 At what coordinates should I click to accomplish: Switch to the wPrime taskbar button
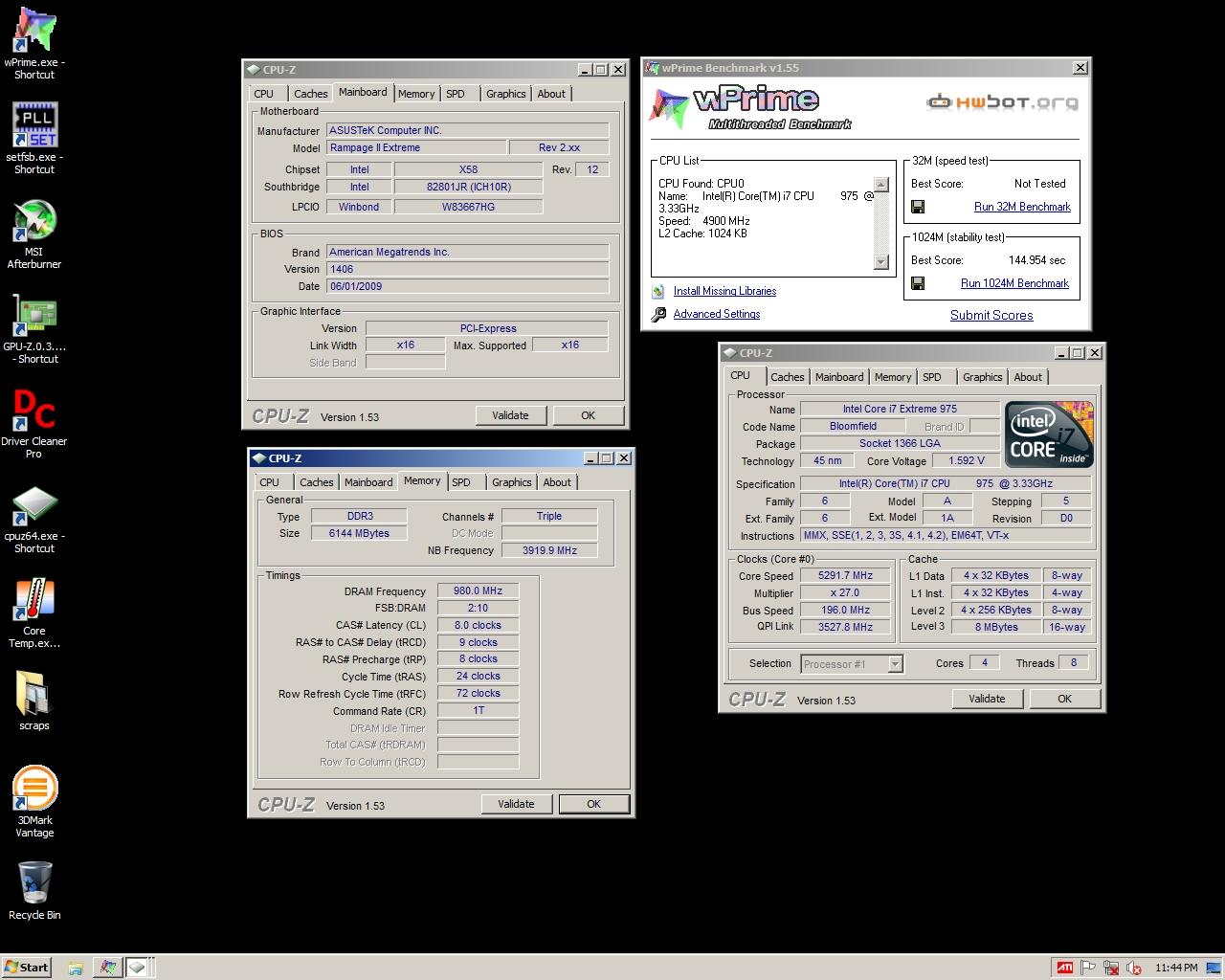pyautogui.click(x=107, y=968)
